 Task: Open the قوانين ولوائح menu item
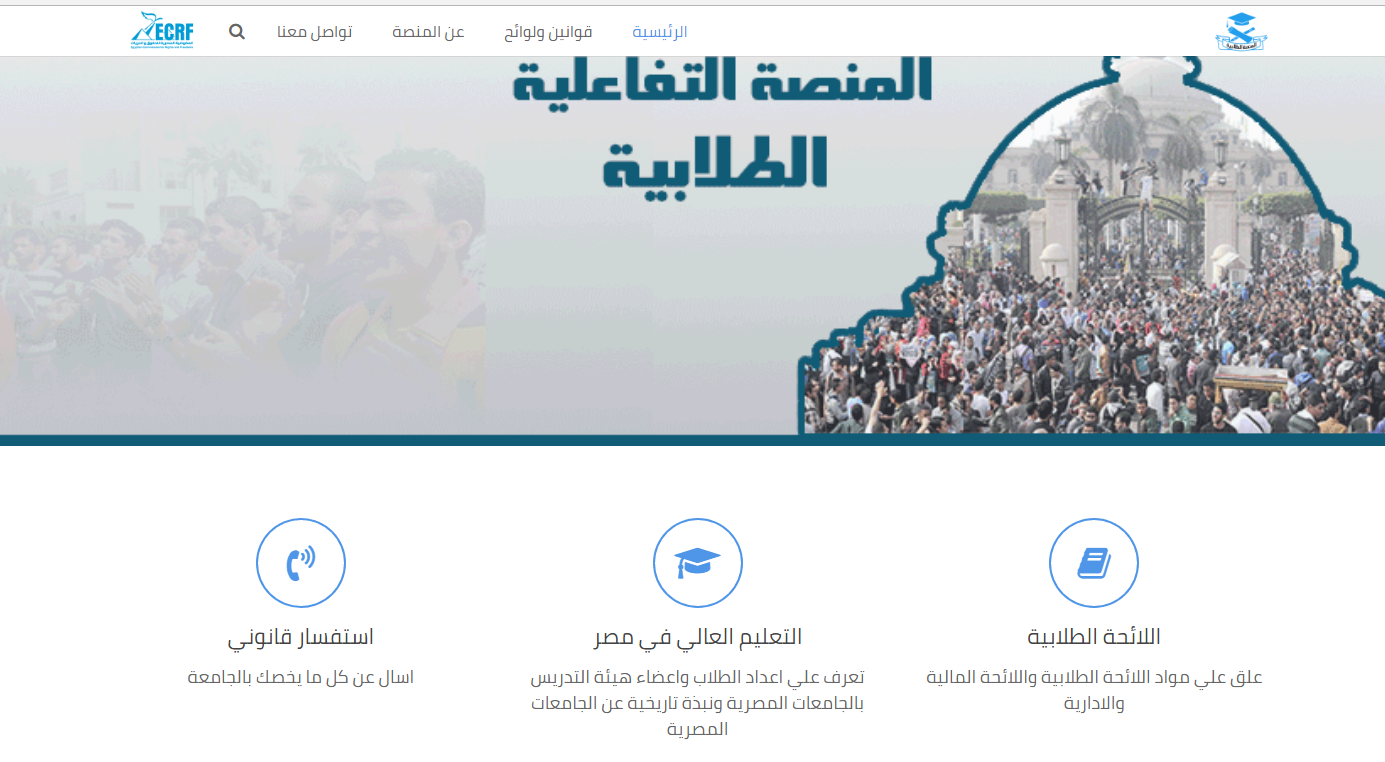[548, 32]
